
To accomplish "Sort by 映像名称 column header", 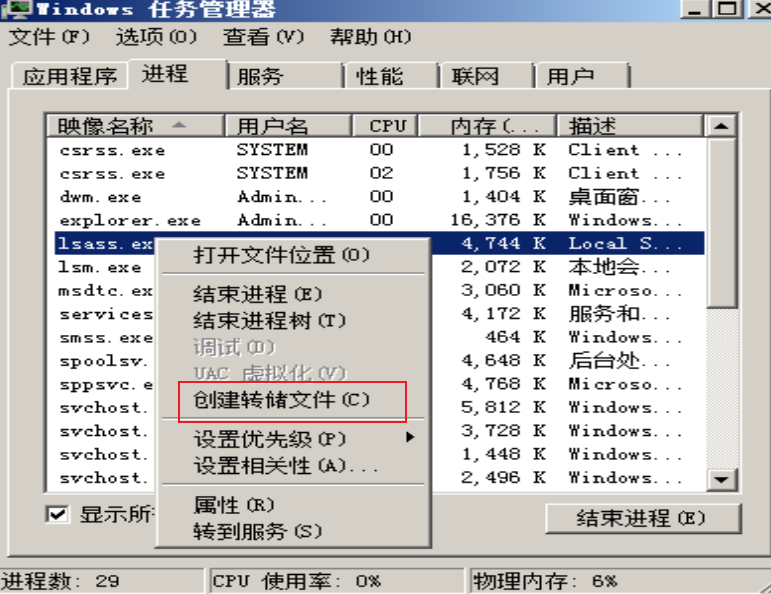I will tap(135, 126).
